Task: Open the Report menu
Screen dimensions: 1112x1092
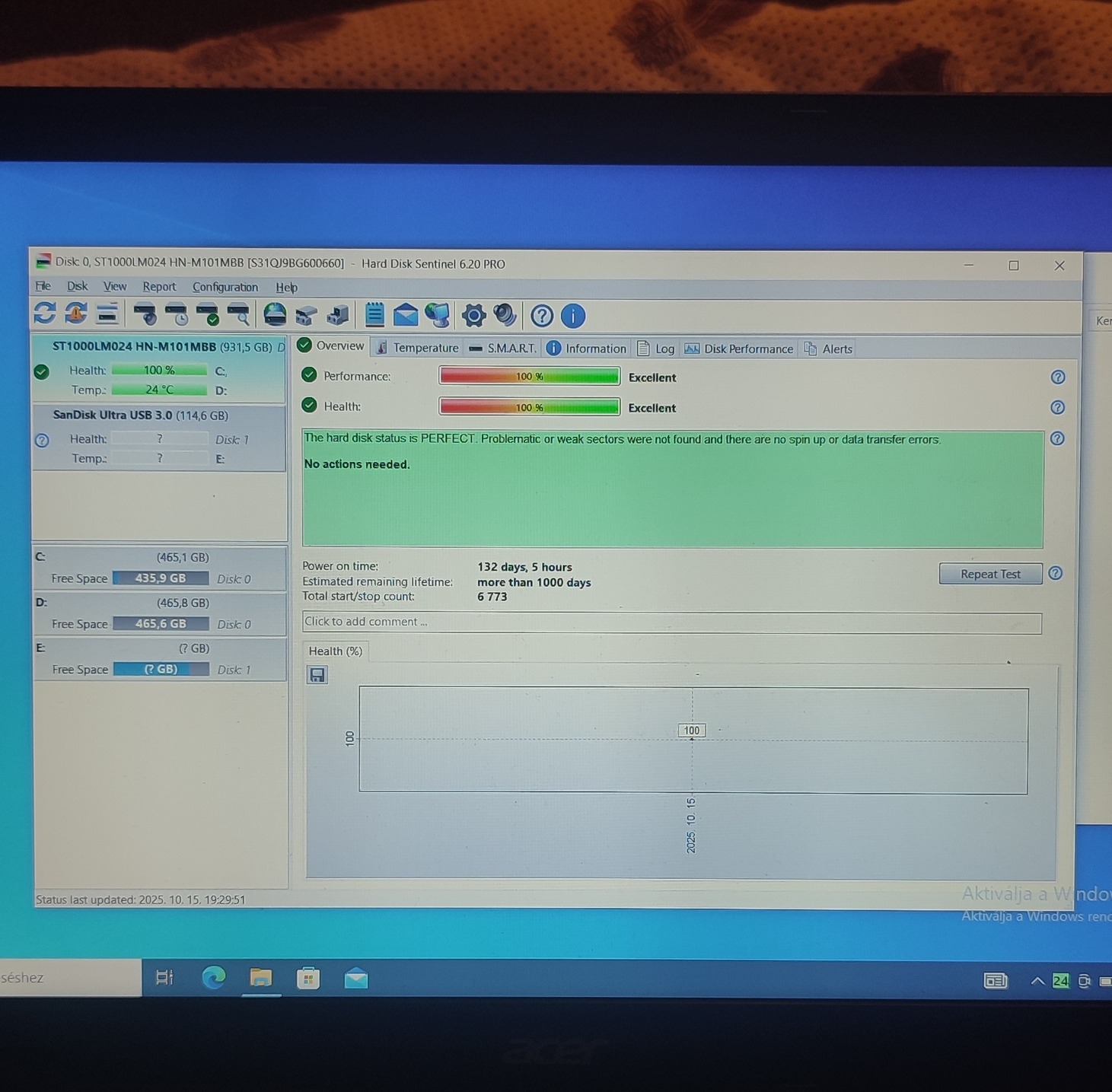Action: (x=159, y=287)
